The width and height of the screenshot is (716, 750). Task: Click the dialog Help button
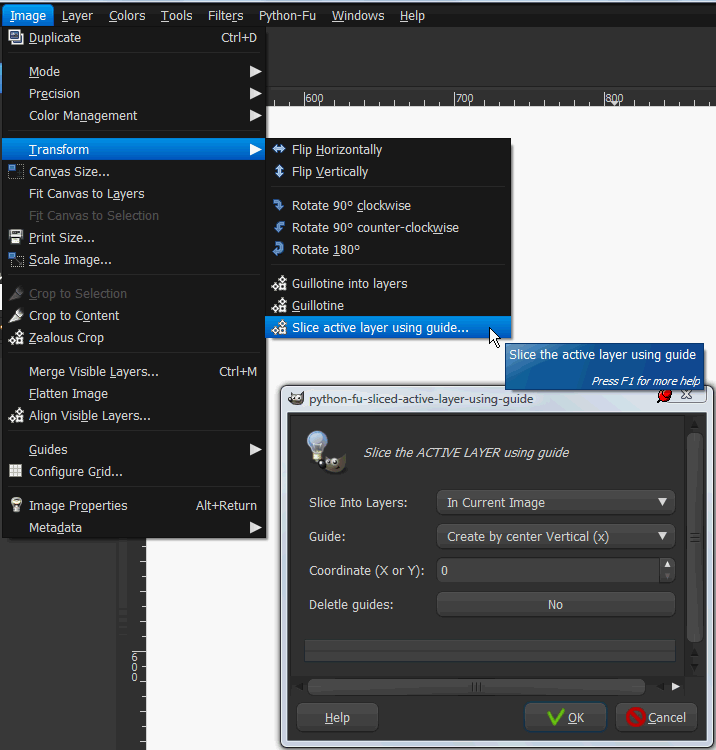[337, 717]
